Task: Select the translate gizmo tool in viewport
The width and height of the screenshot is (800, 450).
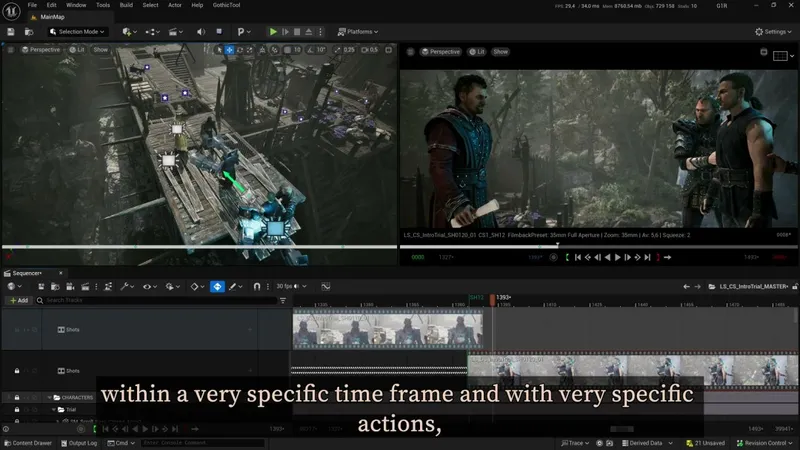Action: coord(230,50)
